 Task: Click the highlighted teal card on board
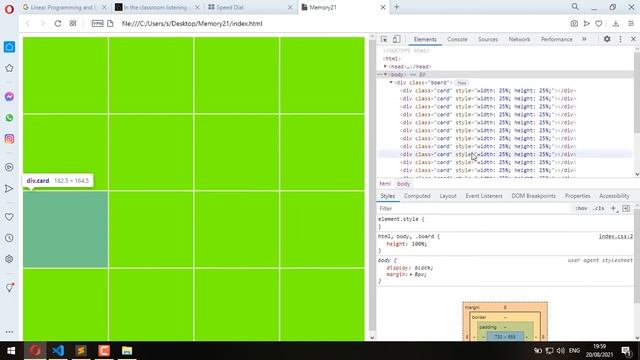point(66,229)
